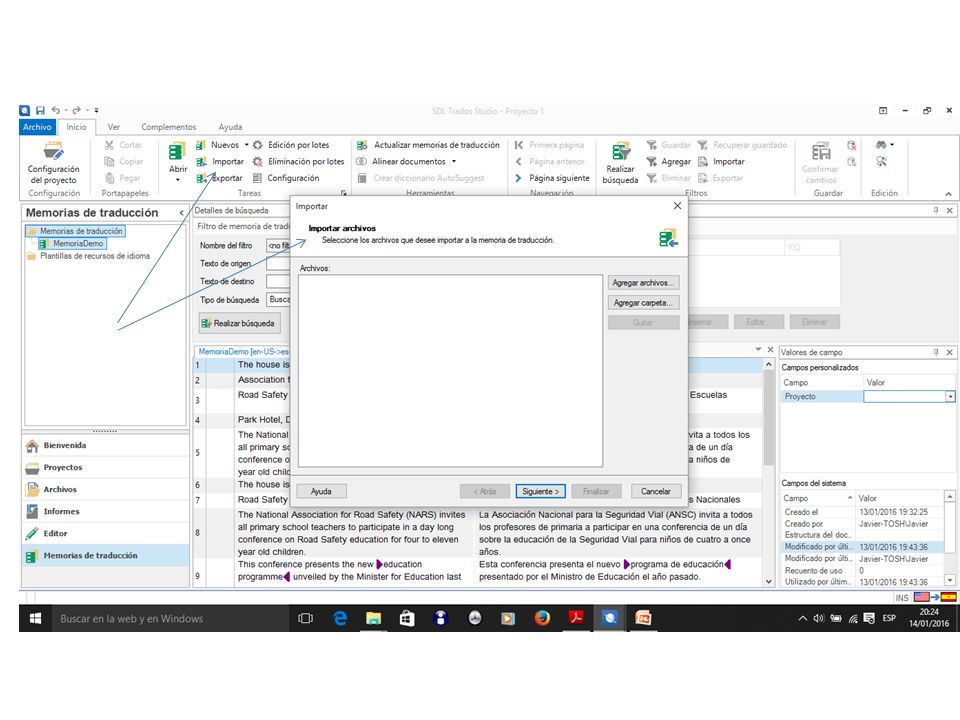Open File Explorer from the taskbar
The image size is (960, 720).
[373, 618]
